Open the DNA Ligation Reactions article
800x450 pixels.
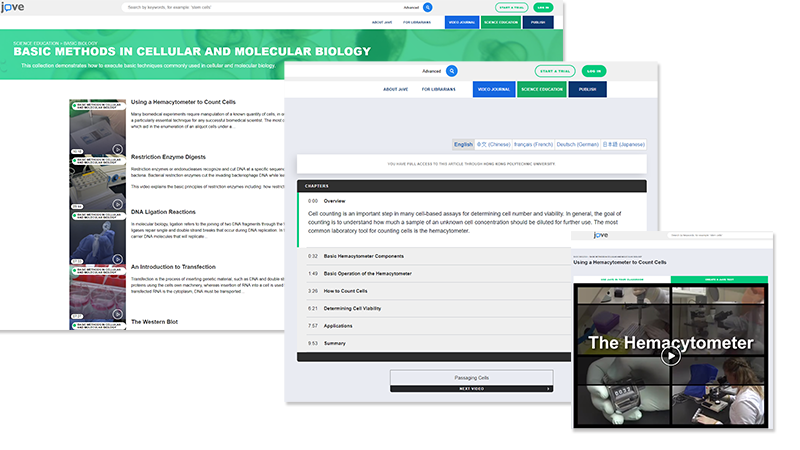tap(163, 212)
